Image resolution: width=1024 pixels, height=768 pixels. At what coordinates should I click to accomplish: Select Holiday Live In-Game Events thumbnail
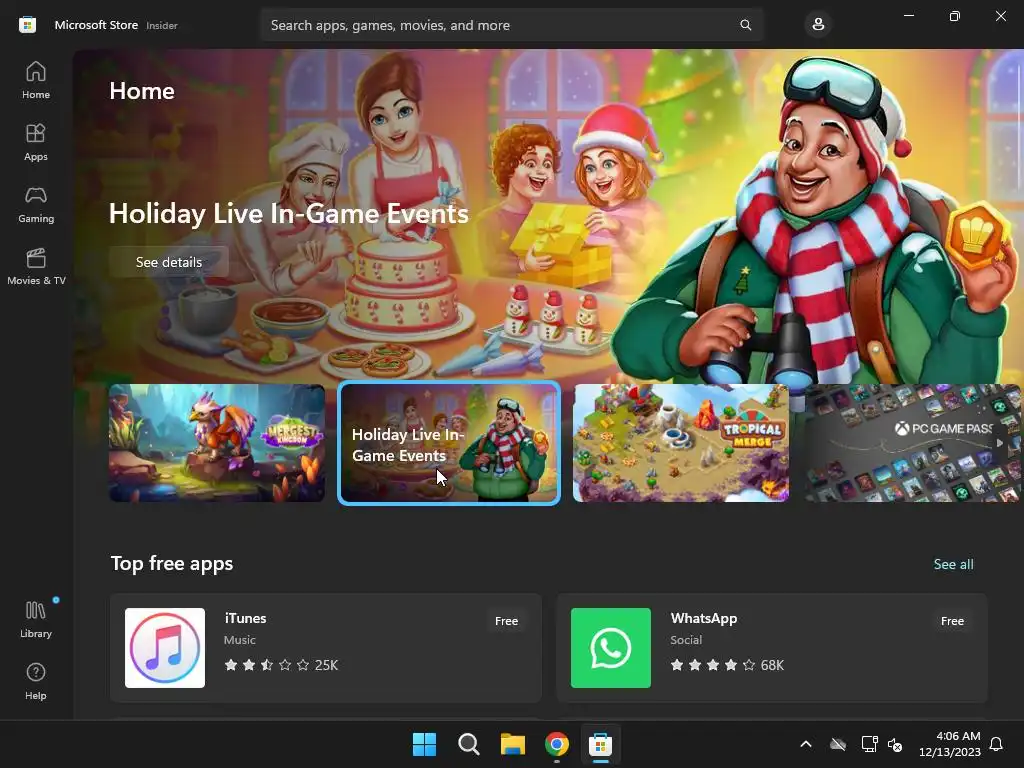tap(449, 443)
